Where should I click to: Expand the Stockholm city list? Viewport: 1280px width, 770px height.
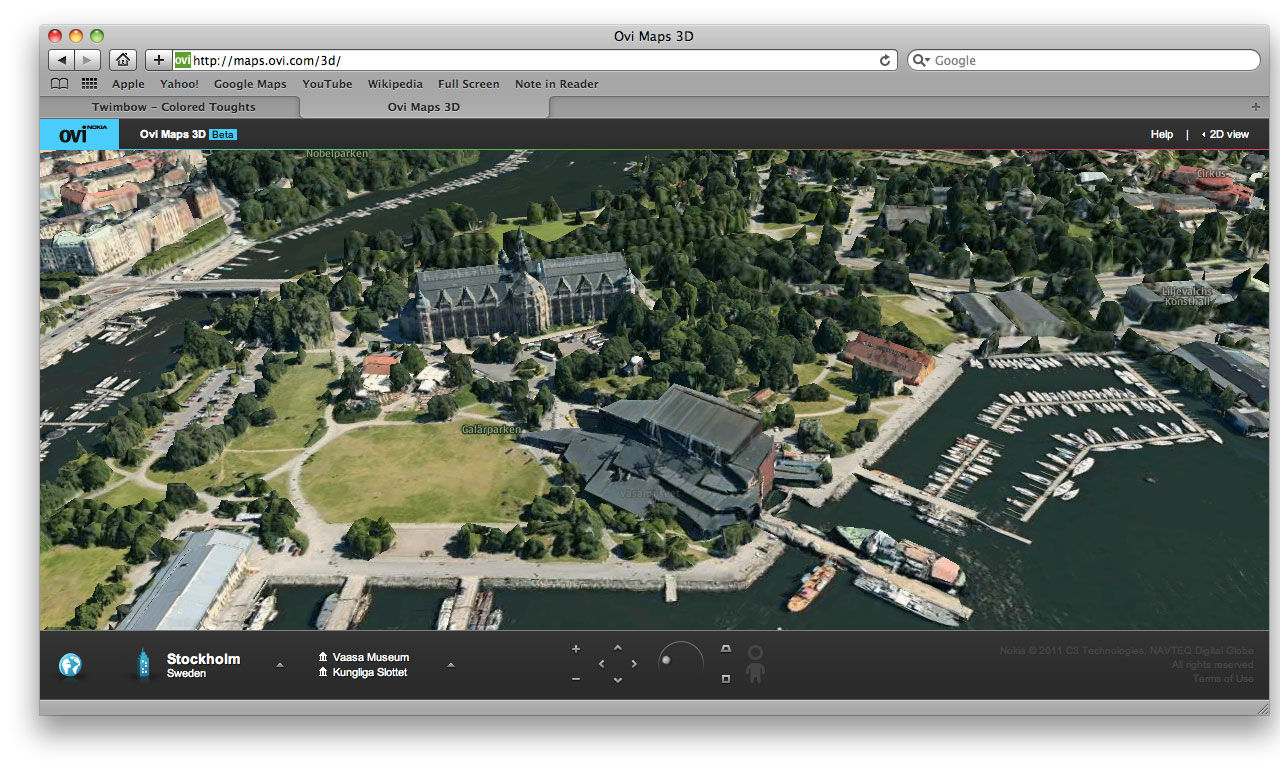pyautogui.click(x=279, y=665)
